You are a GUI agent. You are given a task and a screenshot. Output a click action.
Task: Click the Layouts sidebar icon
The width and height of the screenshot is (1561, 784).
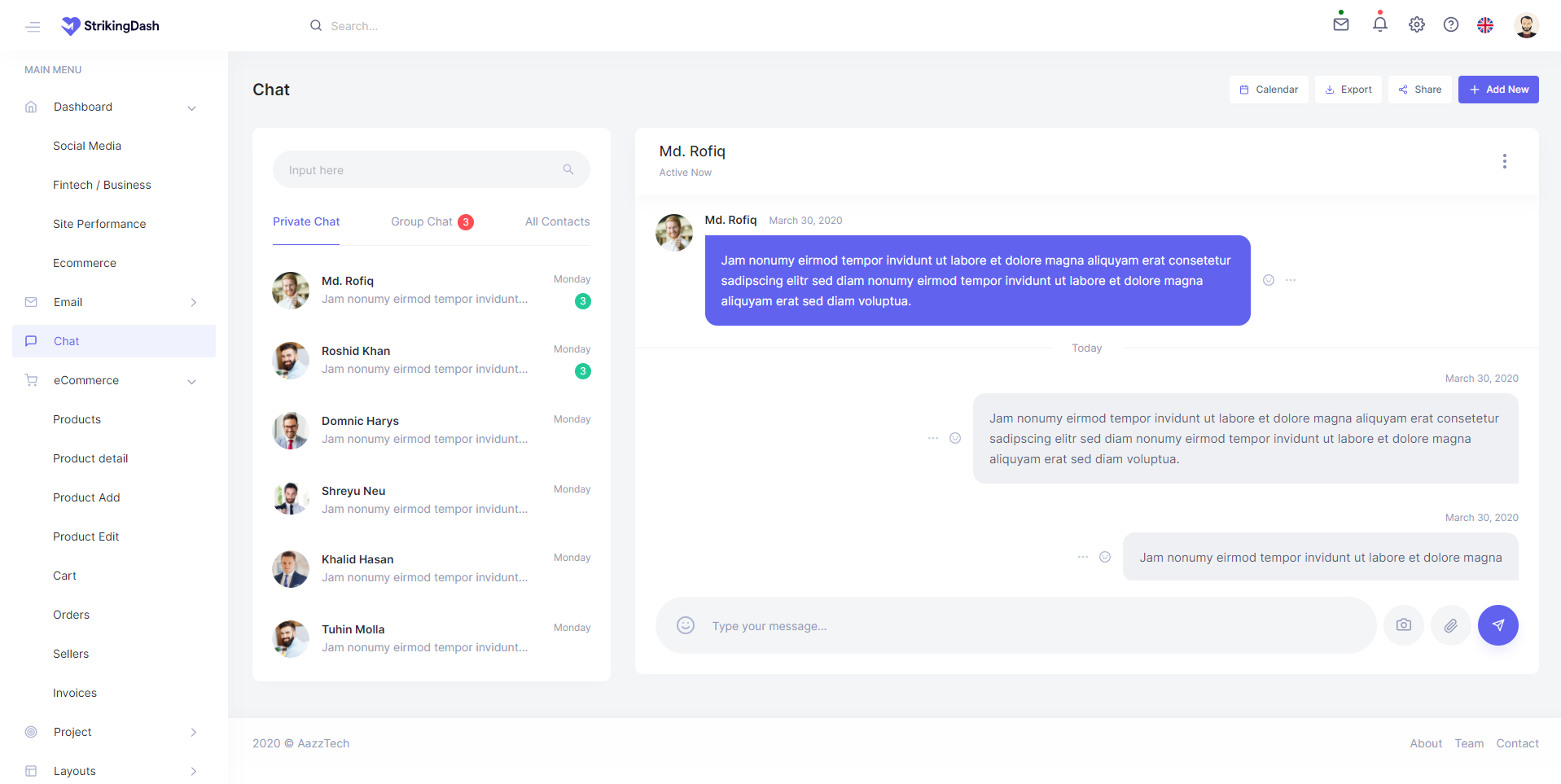pyautogui.click(x=31, y=771)
